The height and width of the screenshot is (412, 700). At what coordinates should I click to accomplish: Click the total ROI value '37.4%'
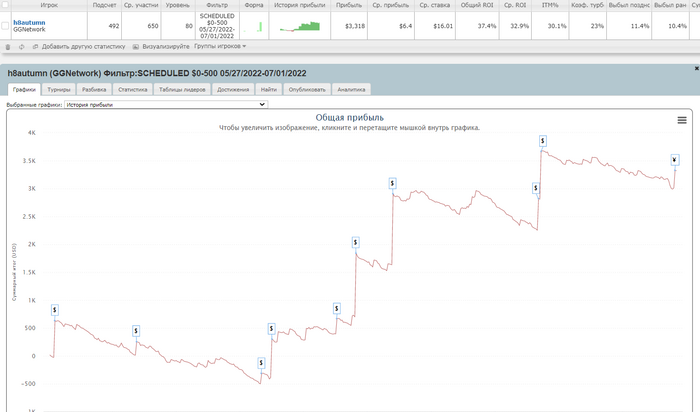coord(487,26)
